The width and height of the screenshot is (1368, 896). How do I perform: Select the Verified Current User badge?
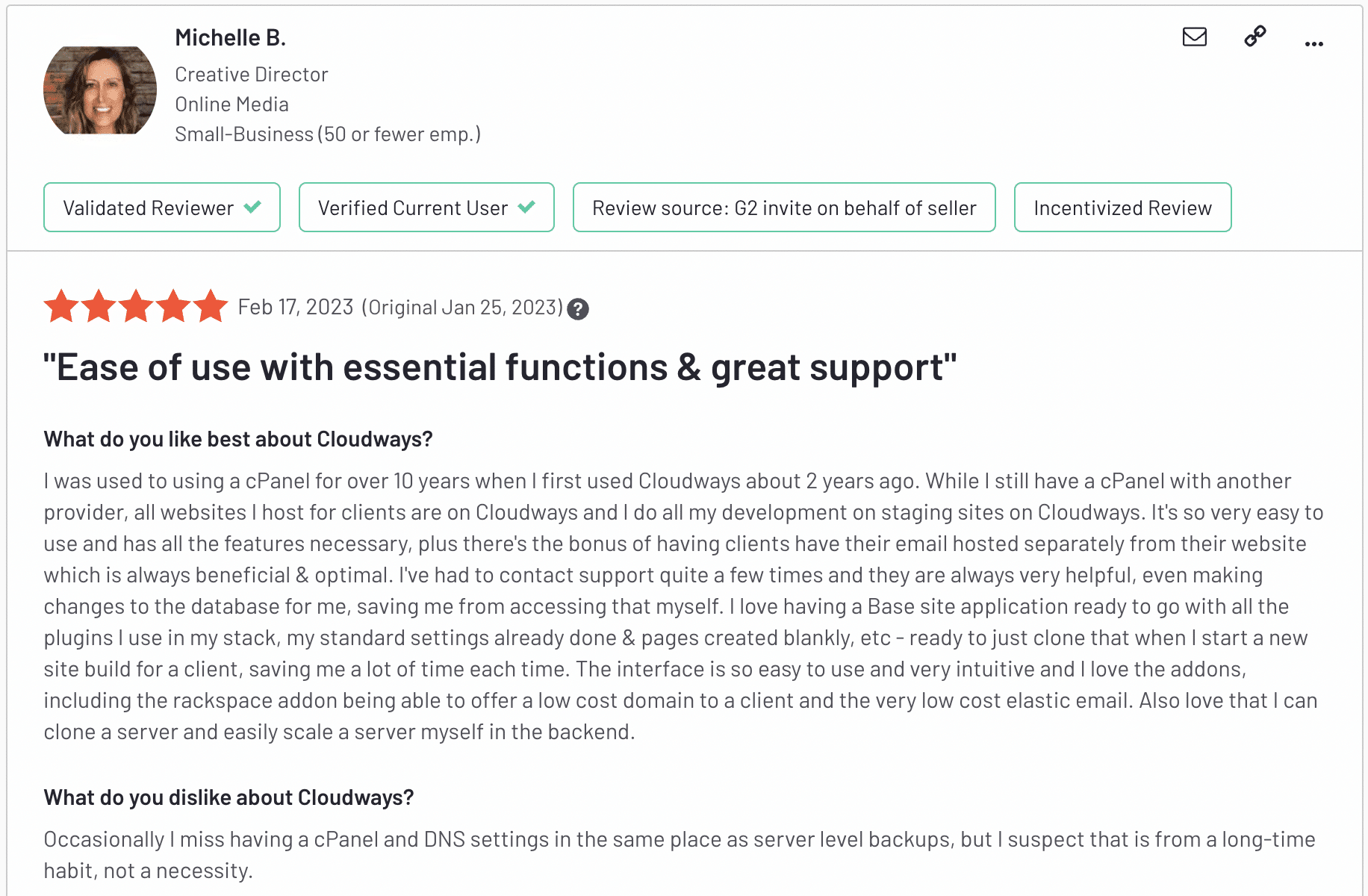point(426,208)
